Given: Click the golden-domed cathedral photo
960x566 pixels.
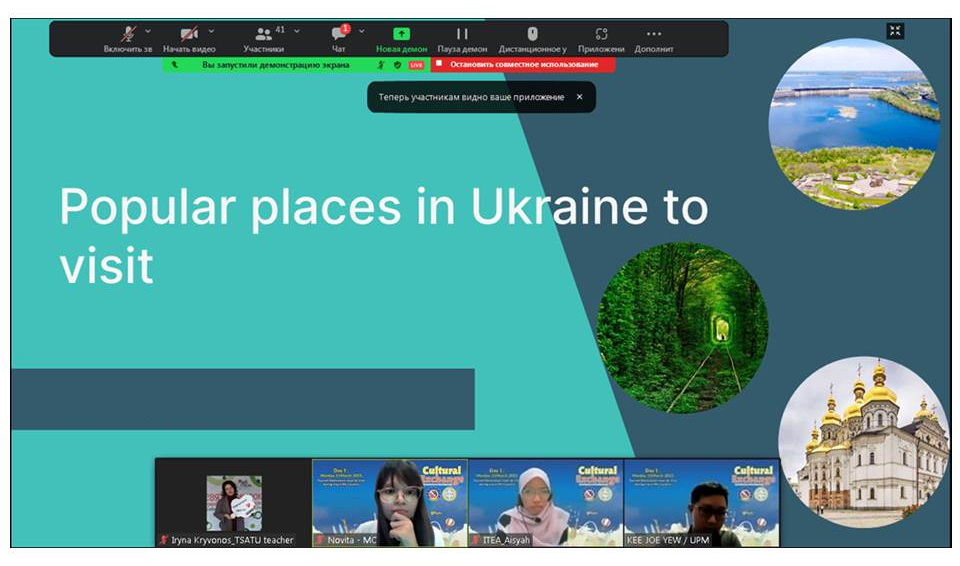Looking at the screenshot, I should click(864, 442).
